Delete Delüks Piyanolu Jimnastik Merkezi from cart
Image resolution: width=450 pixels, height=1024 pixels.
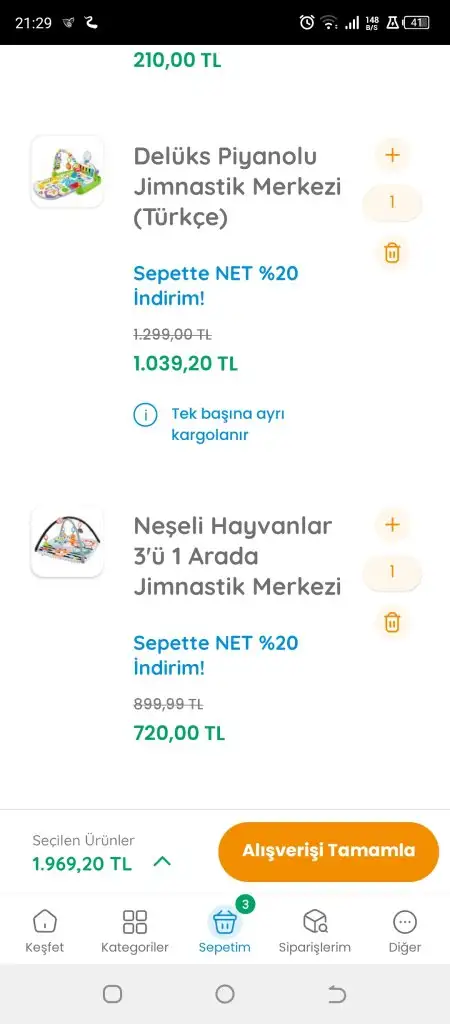(x=392, y=252)
